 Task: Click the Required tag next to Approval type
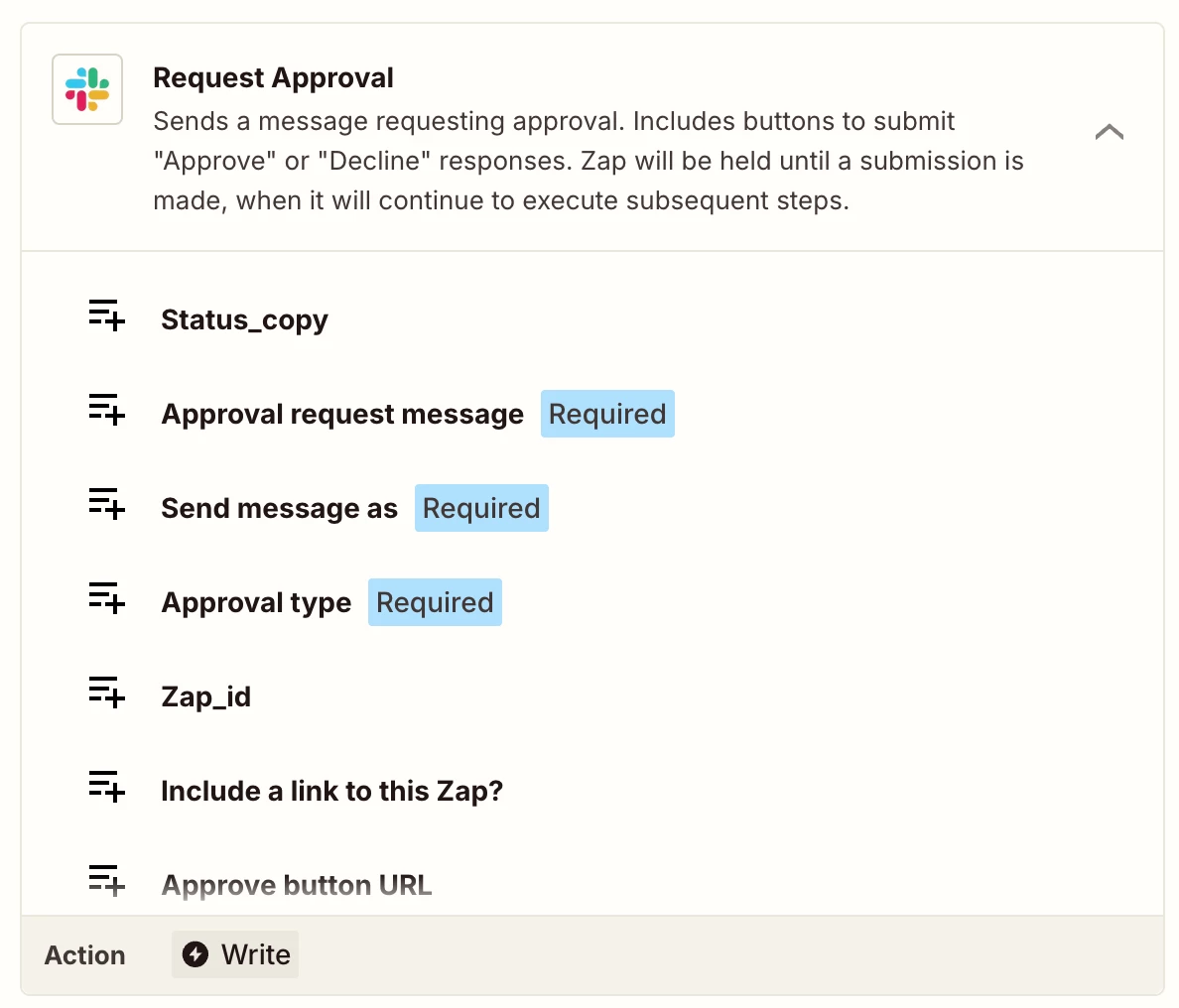[x=435, y=602]
